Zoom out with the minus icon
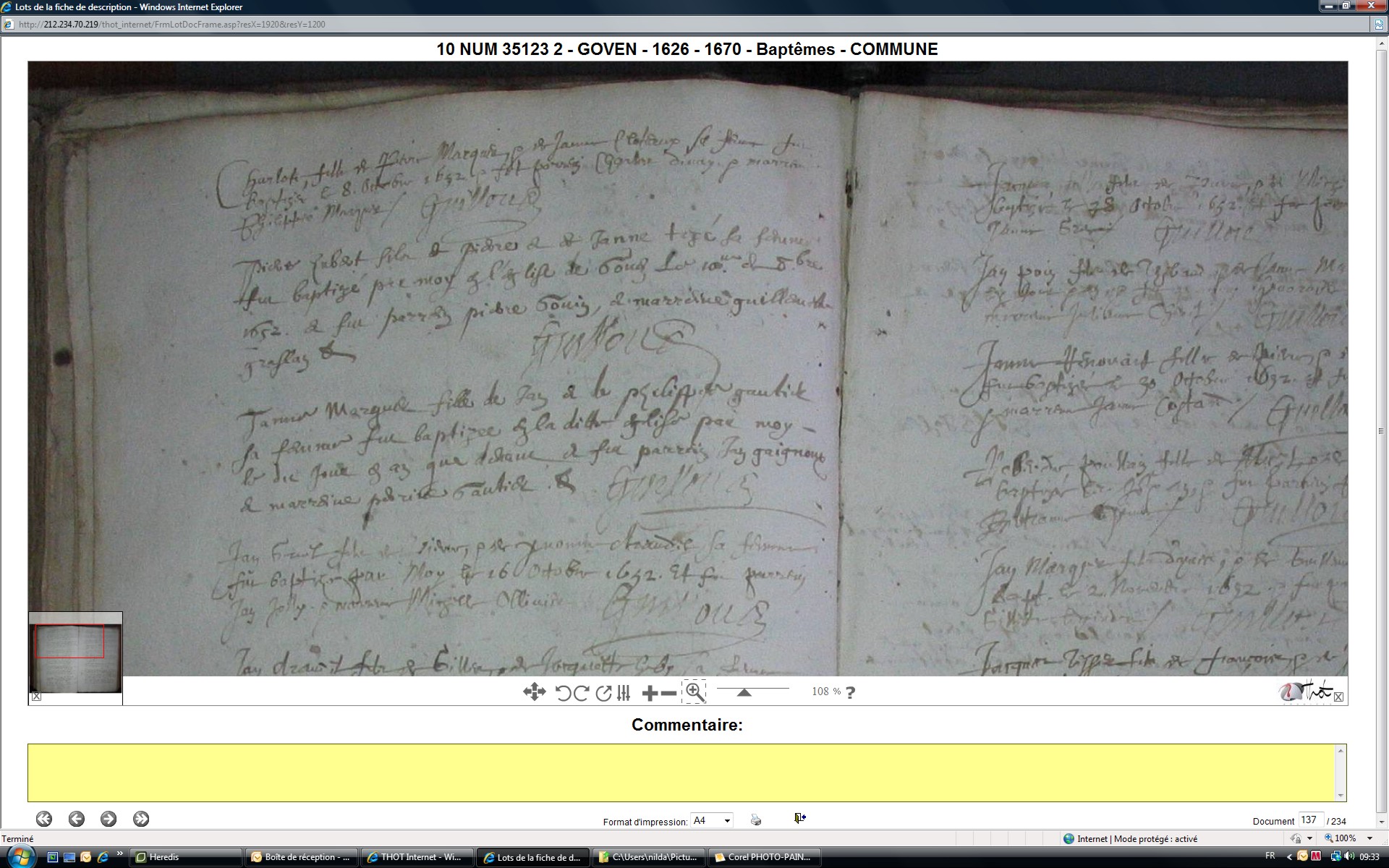 point(669,693)
